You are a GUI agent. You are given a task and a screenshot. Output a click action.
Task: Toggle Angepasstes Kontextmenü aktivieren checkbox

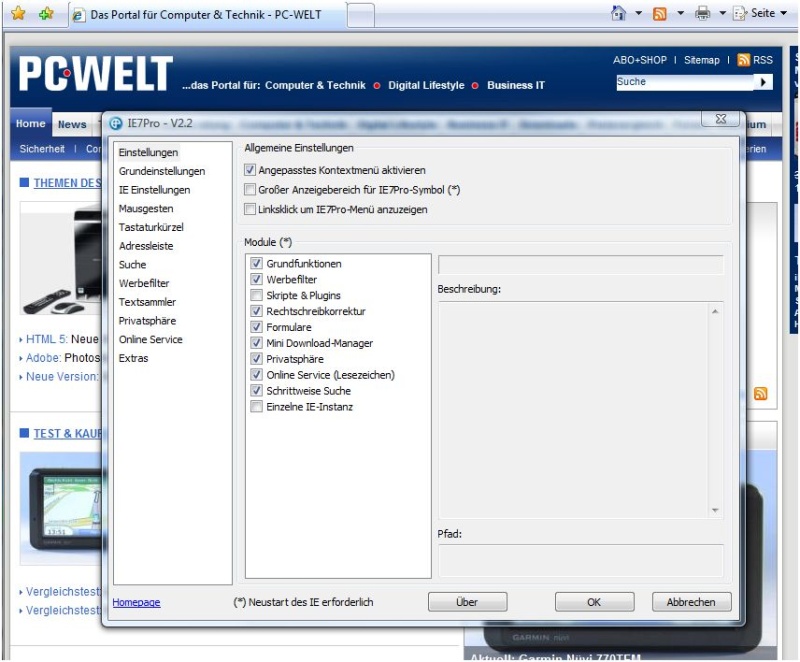tap(250, 171)
